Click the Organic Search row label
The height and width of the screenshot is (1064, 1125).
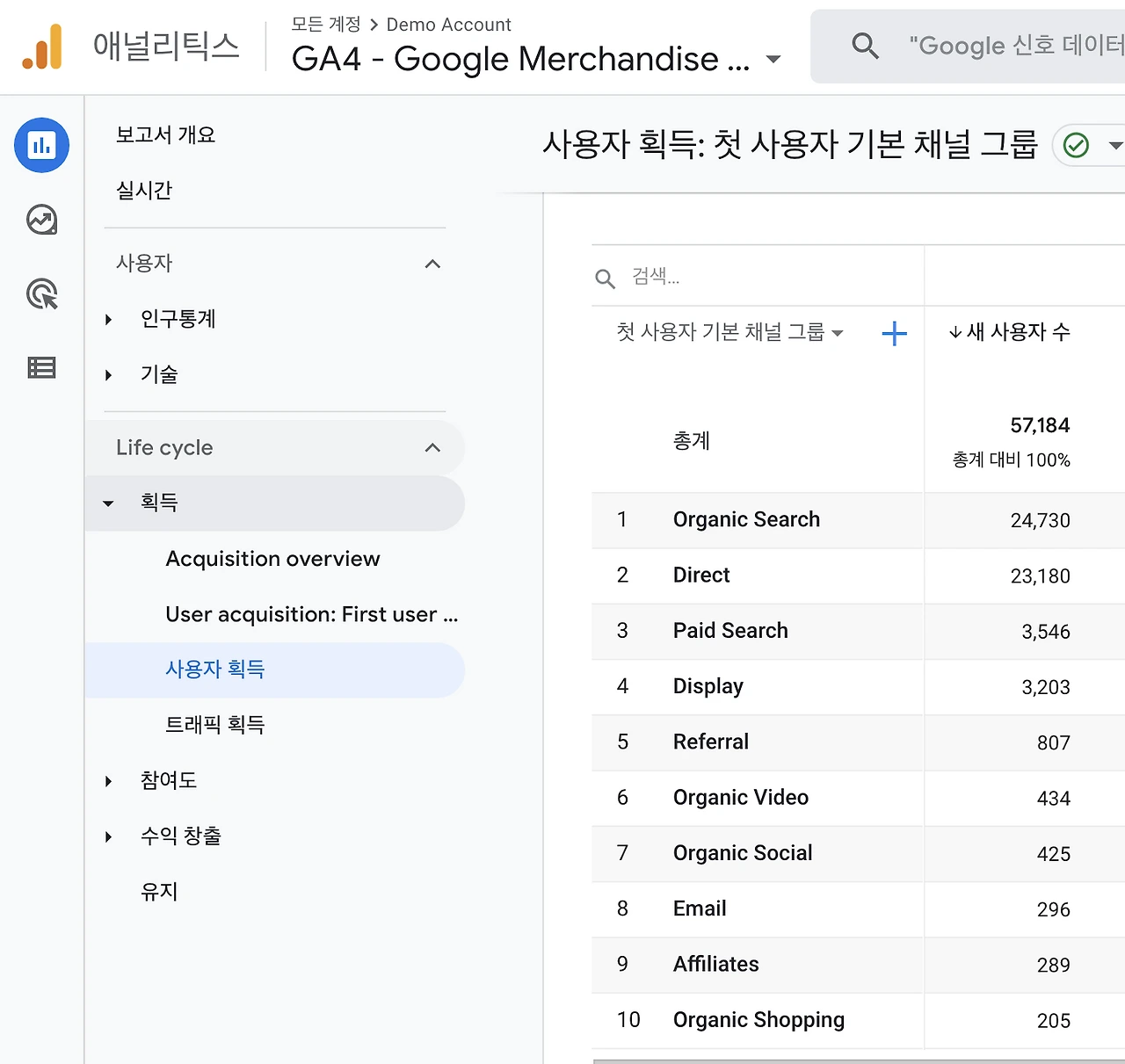746,519
